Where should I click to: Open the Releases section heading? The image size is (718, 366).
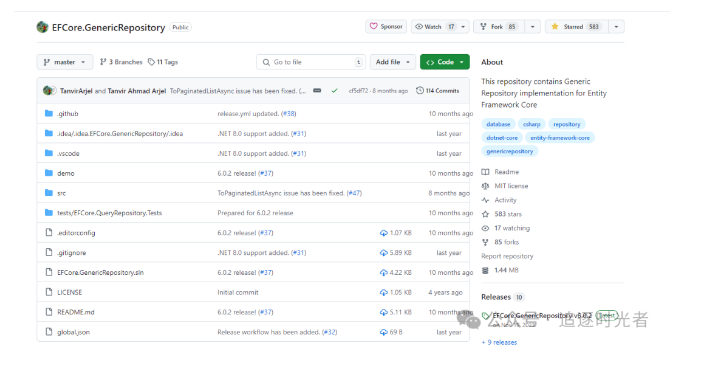496,297
